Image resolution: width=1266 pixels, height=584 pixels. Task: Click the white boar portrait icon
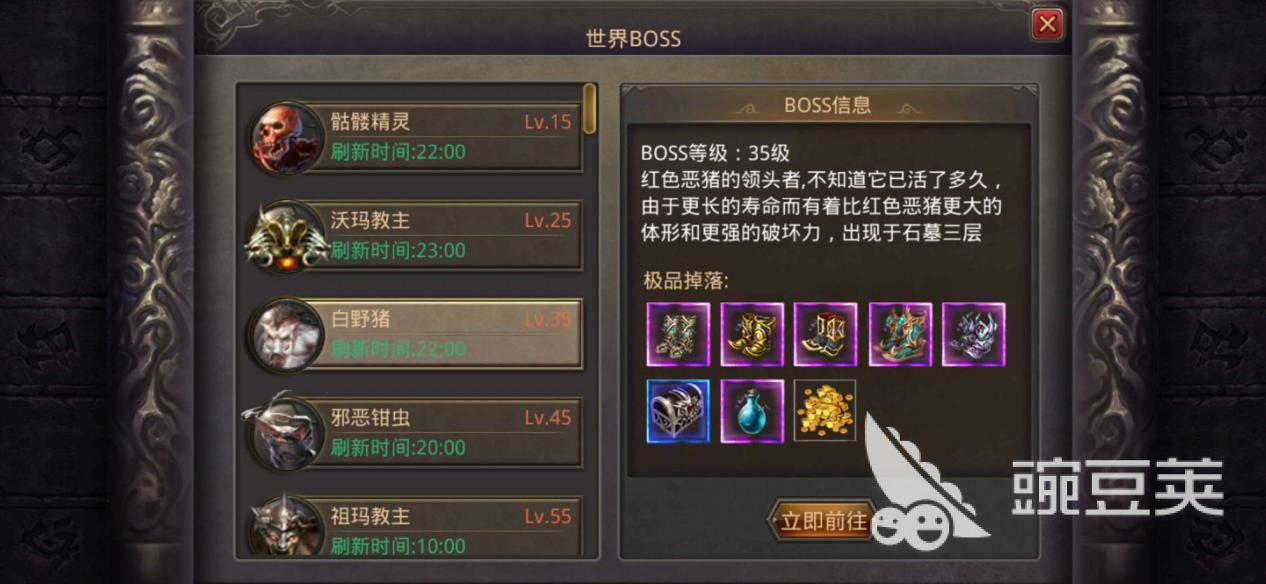pyautogui.click(x=285, y=334)
